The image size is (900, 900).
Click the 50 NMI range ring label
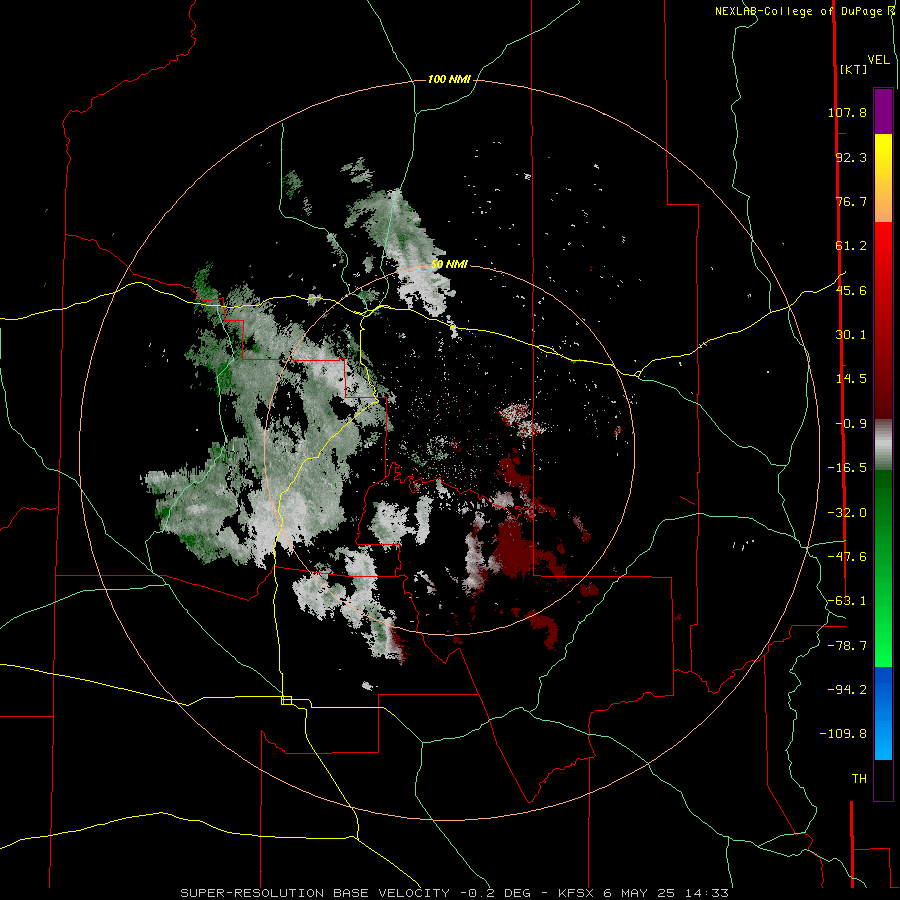click(x=449, y=264)
